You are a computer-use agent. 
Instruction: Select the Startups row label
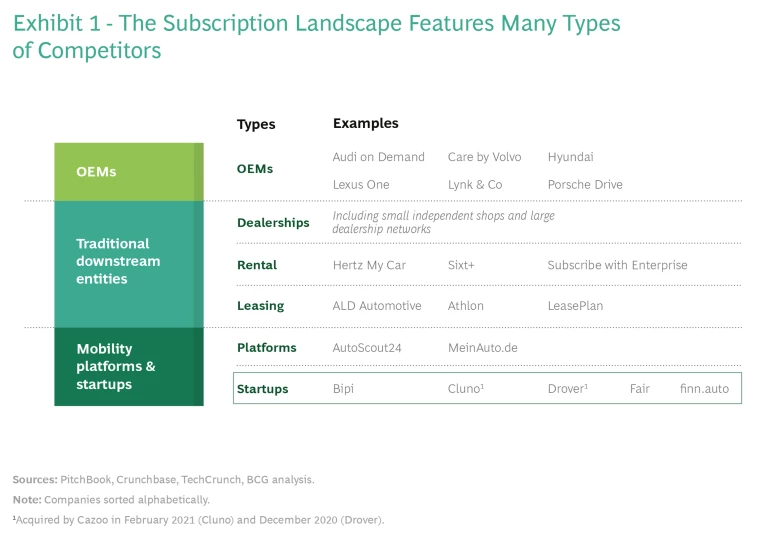tap(262, 388)
